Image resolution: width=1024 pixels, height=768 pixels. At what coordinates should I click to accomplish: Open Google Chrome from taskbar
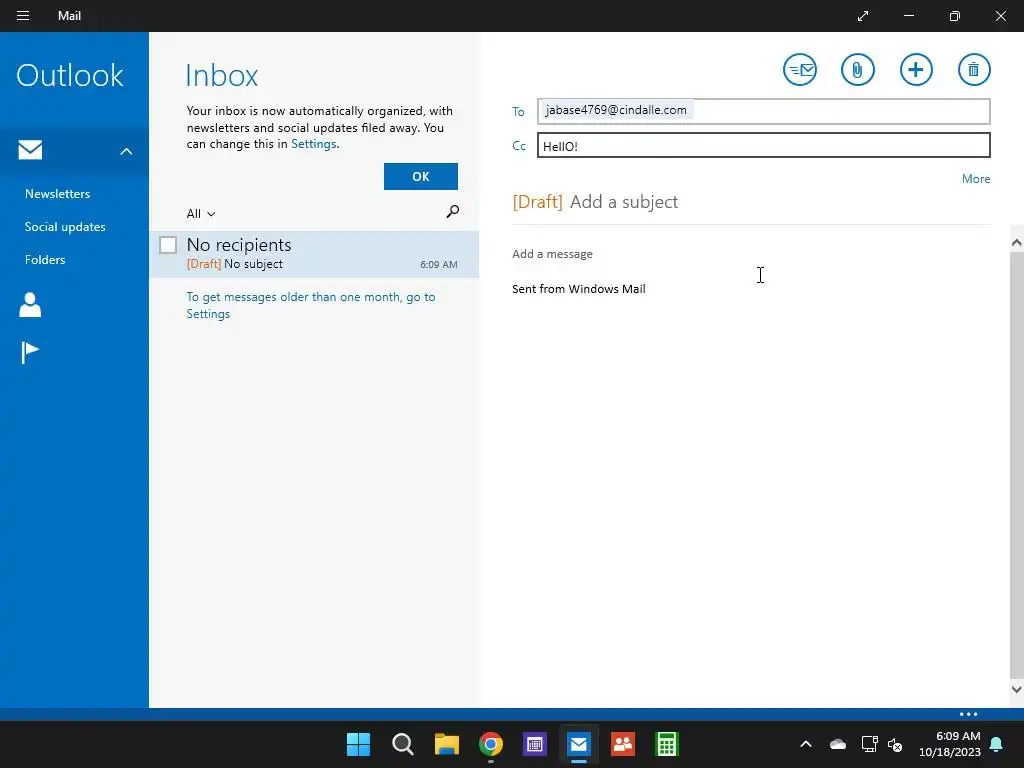490,744
